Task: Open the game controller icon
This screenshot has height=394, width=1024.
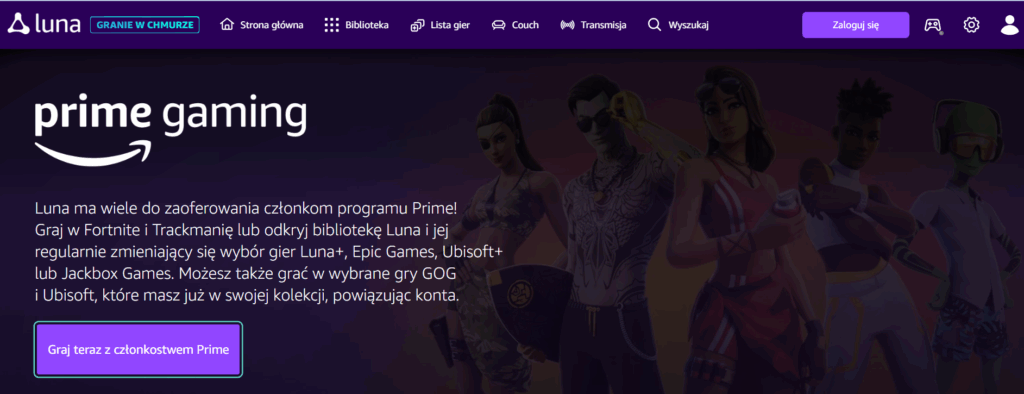Action: point(933,25)
